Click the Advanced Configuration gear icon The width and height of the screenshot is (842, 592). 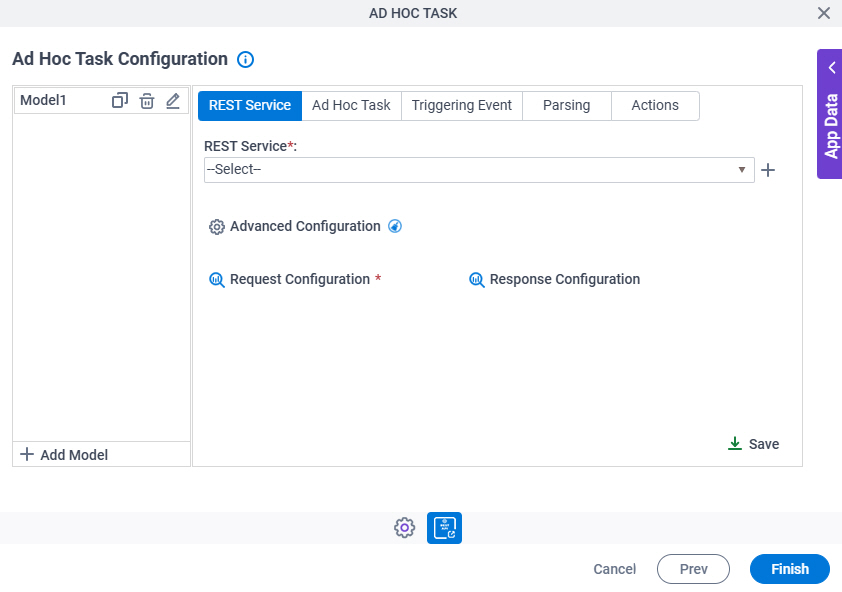(216, 227)
